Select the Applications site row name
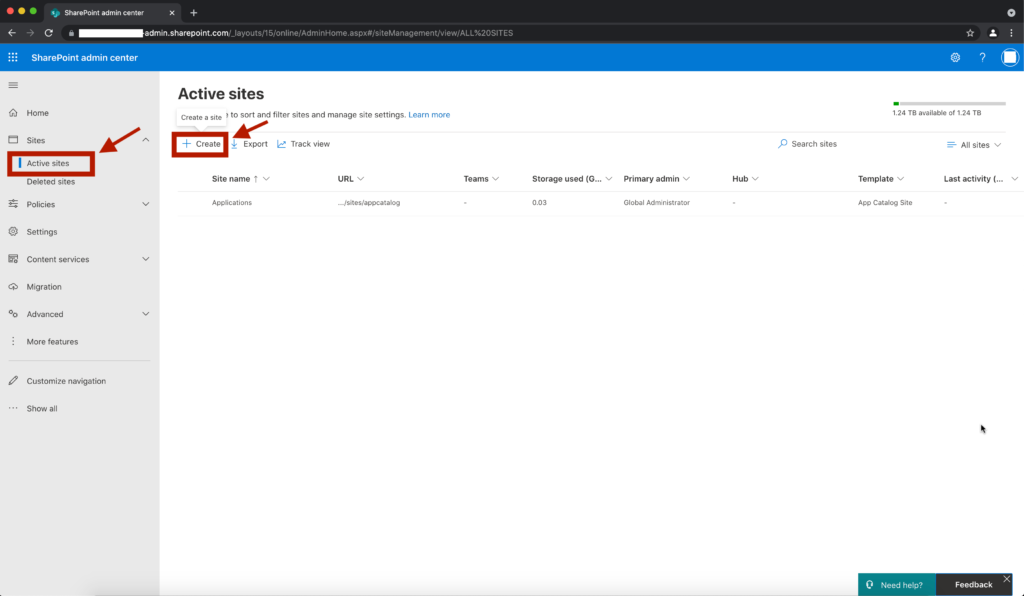 pyautogui.click(x=232, y=203)
